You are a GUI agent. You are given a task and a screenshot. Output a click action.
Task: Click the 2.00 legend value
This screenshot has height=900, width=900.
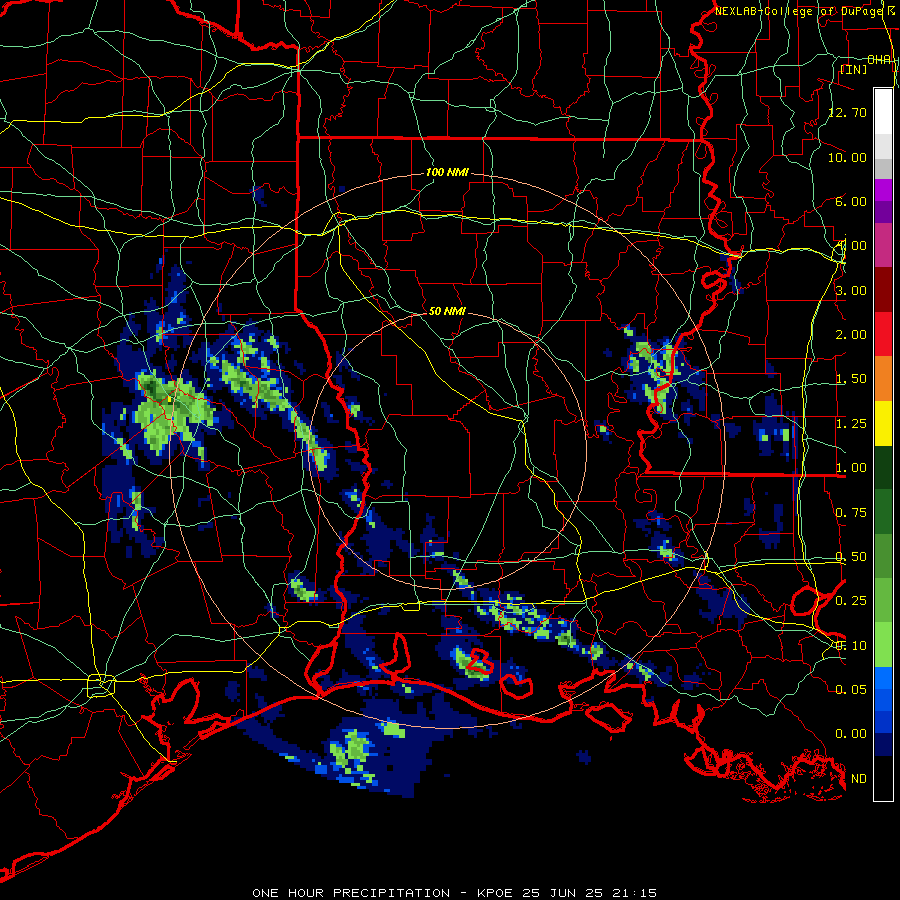851,335
